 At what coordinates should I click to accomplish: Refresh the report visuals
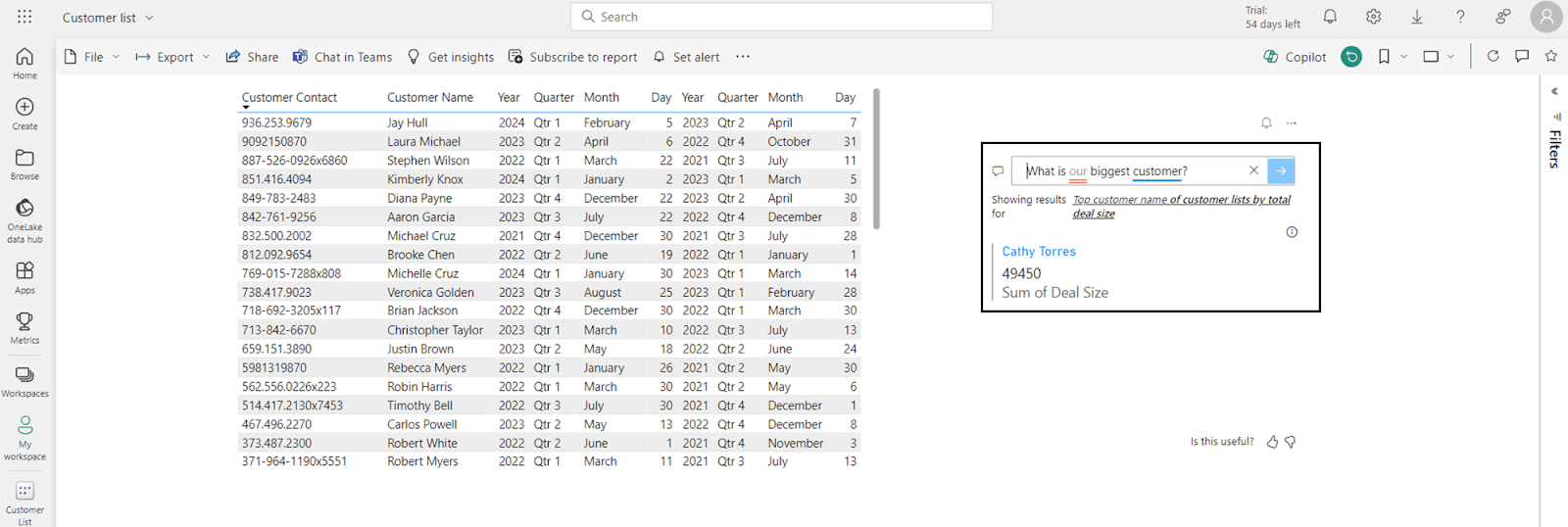(x=1493, y=57)
